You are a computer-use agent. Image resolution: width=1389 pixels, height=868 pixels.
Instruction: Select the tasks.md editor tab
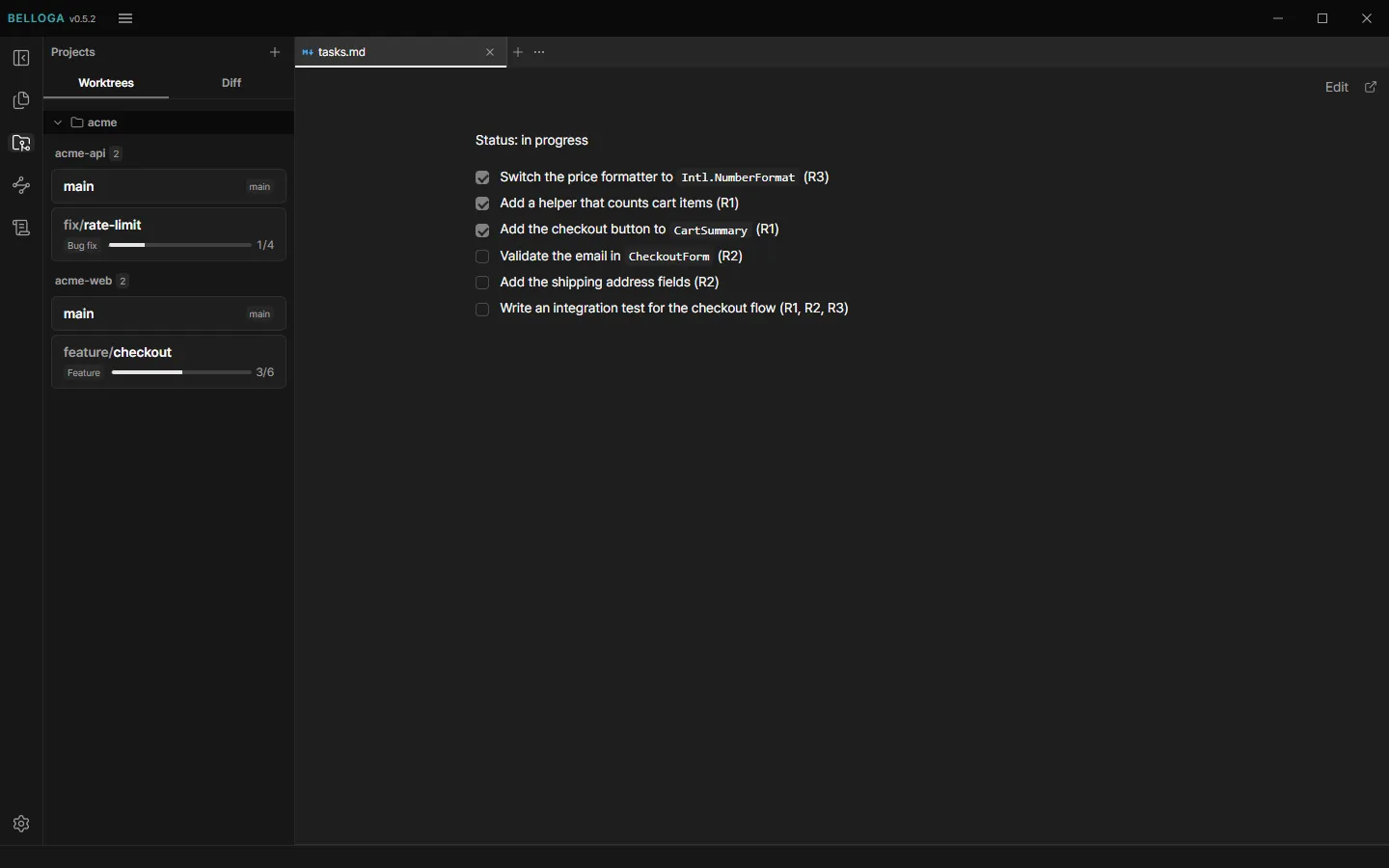(x=401, y=52)
